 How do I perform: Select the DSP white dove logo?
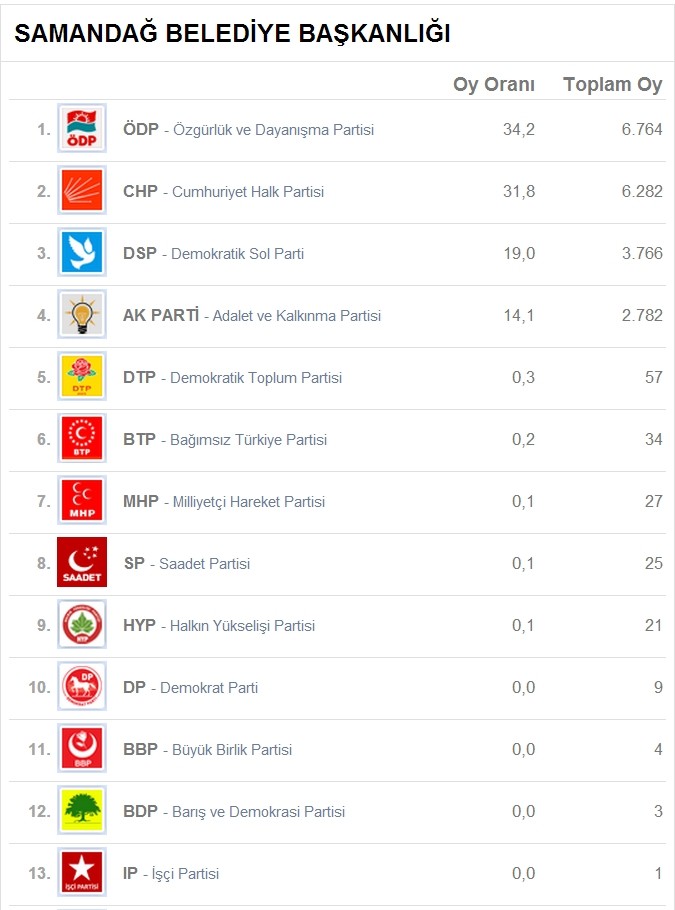pyautogui.click(x=81, y=253)
